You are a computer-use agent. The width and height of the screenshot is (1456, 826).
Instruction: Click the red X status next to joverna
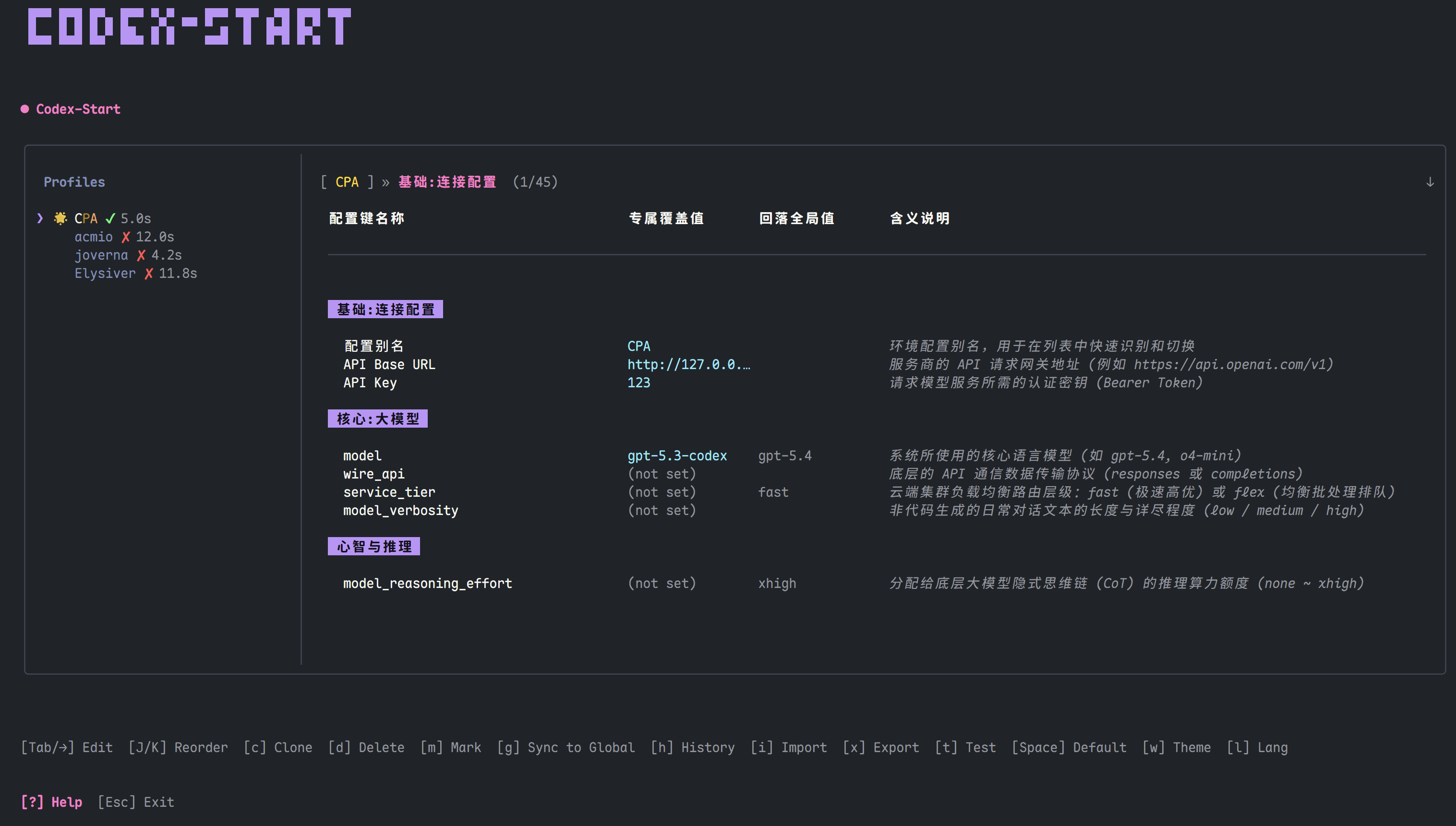tap(141, 255)
